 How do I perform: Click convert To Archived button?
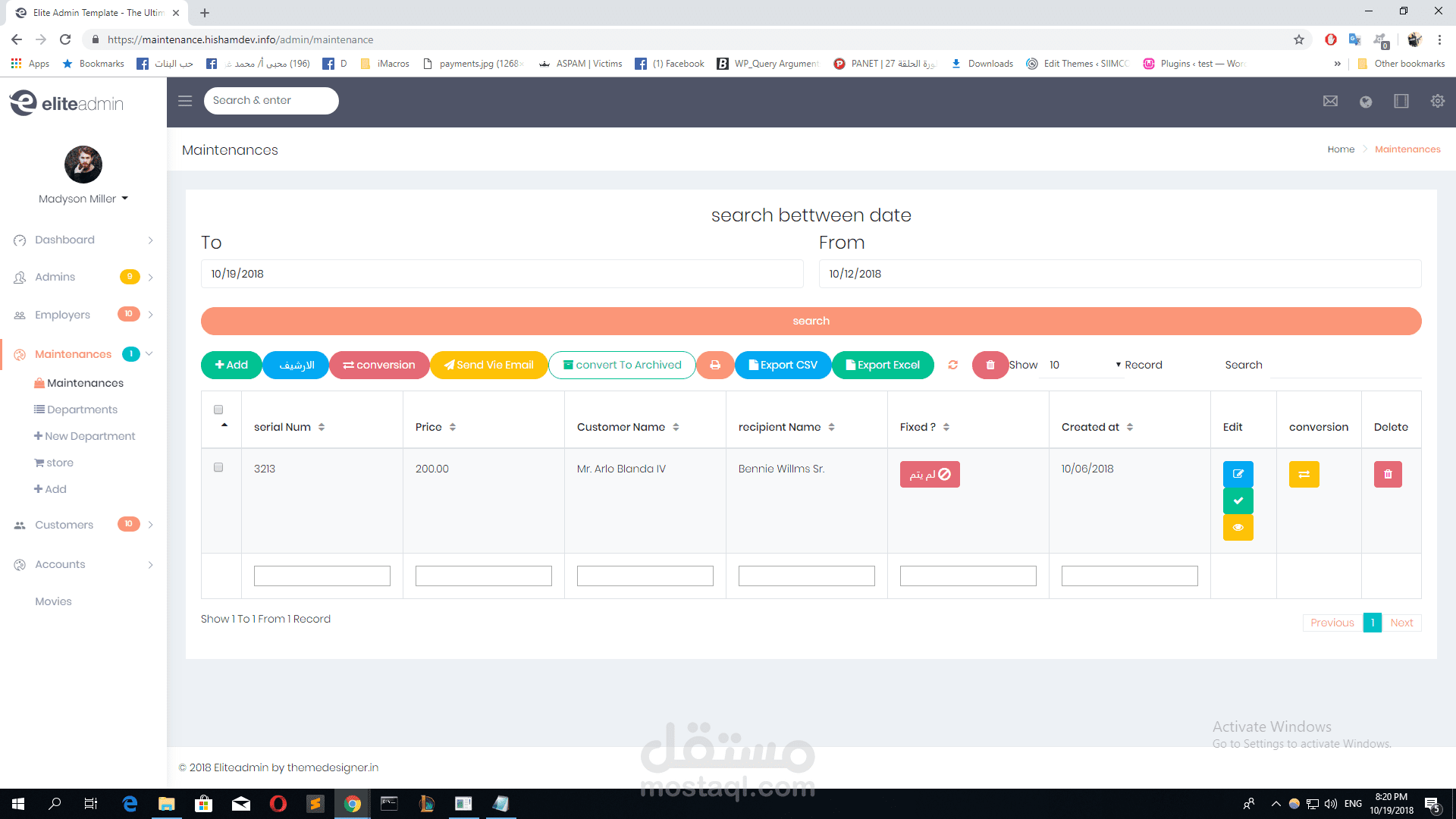click(x=622, y=365)
